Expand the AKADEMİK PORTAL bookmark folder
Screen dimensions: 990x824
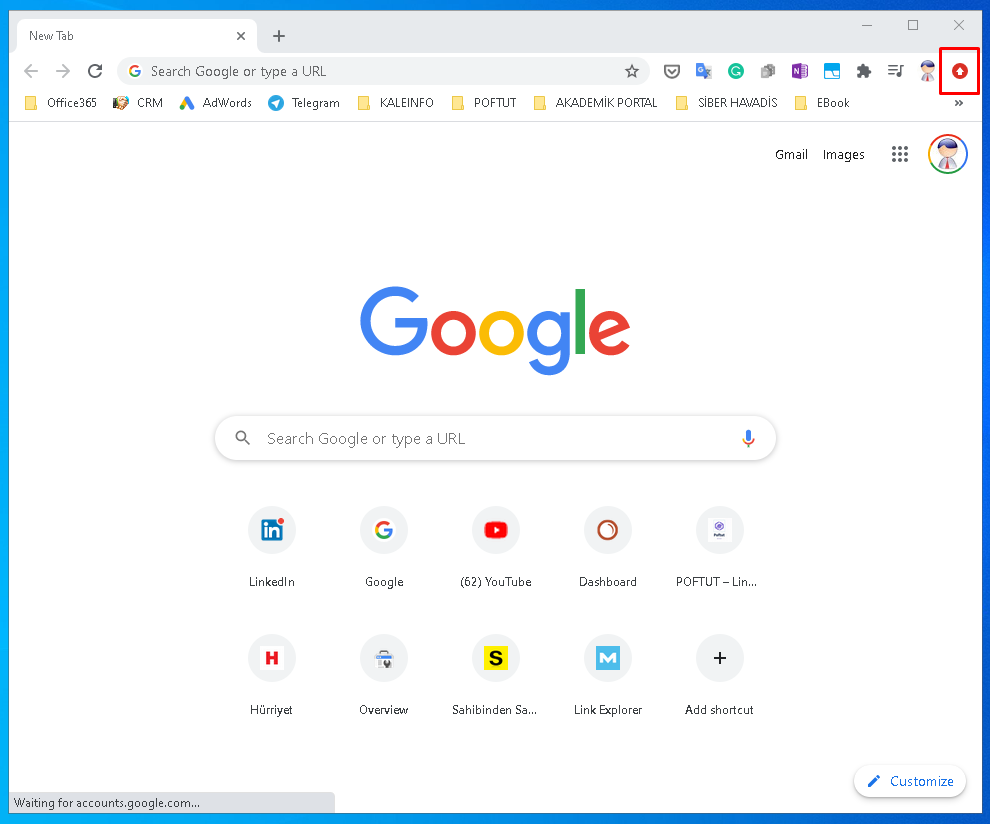pyautogui.click(x=595, y=103)
